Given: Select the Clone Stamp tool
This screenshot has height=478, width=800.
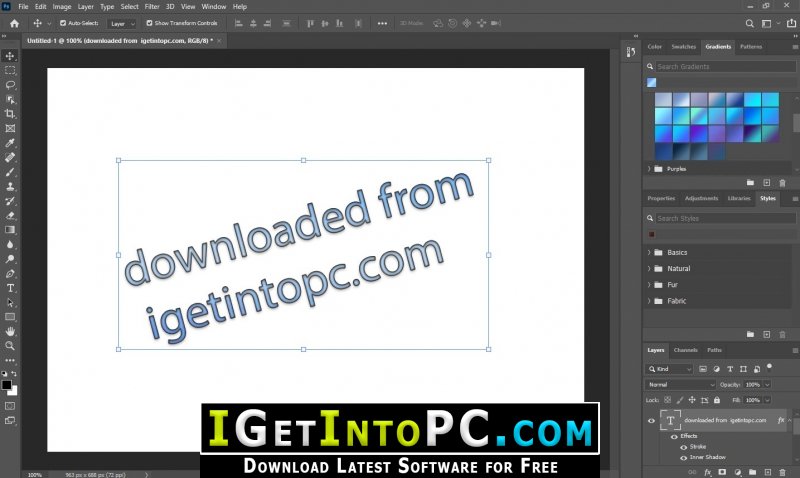Looking at the screenshot, I should point(10,187).
